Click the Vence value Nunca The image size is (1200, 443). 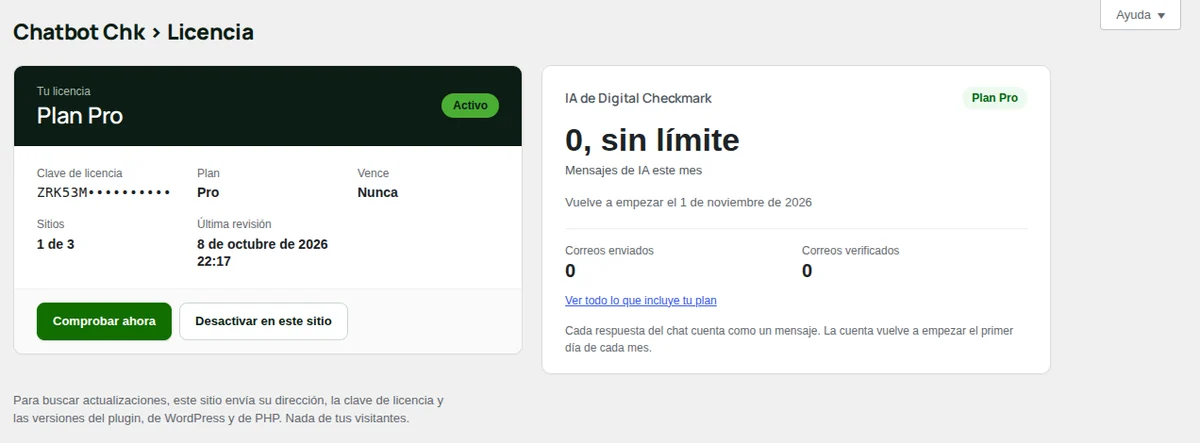point(377,192)
